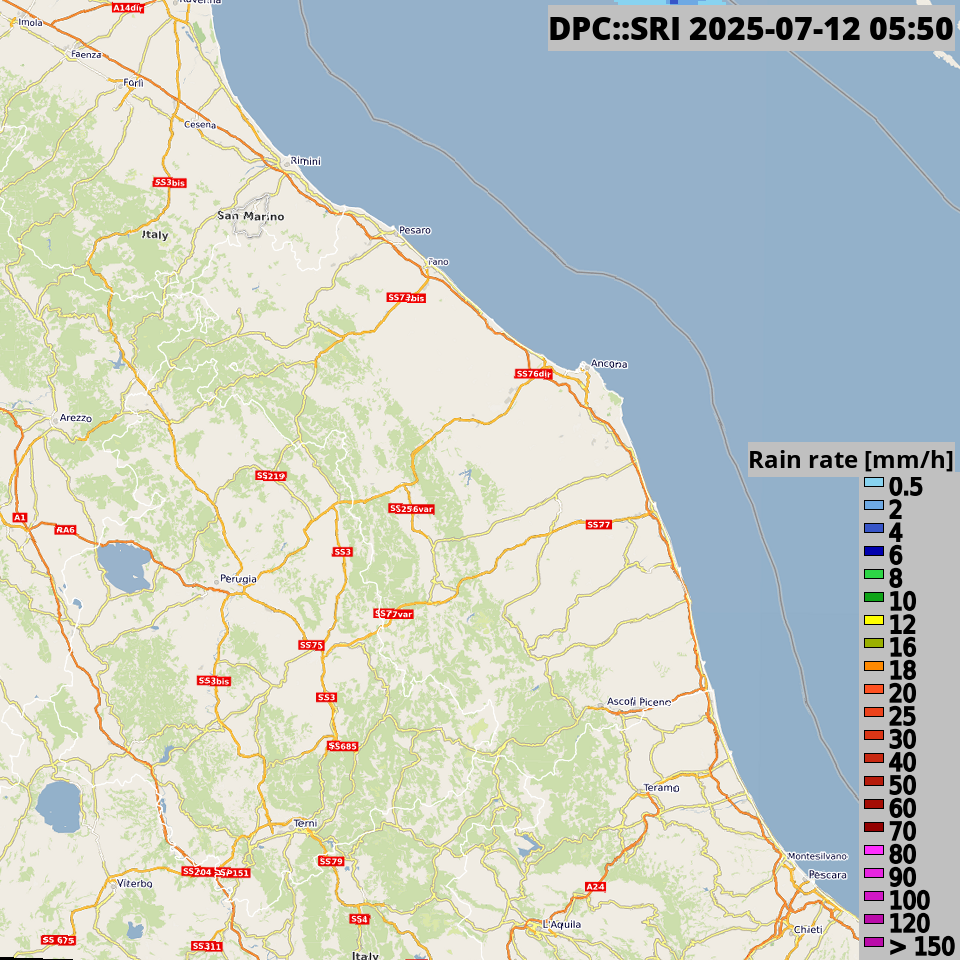
Task: Click the 25 mm/h legend swatch
Action: 874,712
